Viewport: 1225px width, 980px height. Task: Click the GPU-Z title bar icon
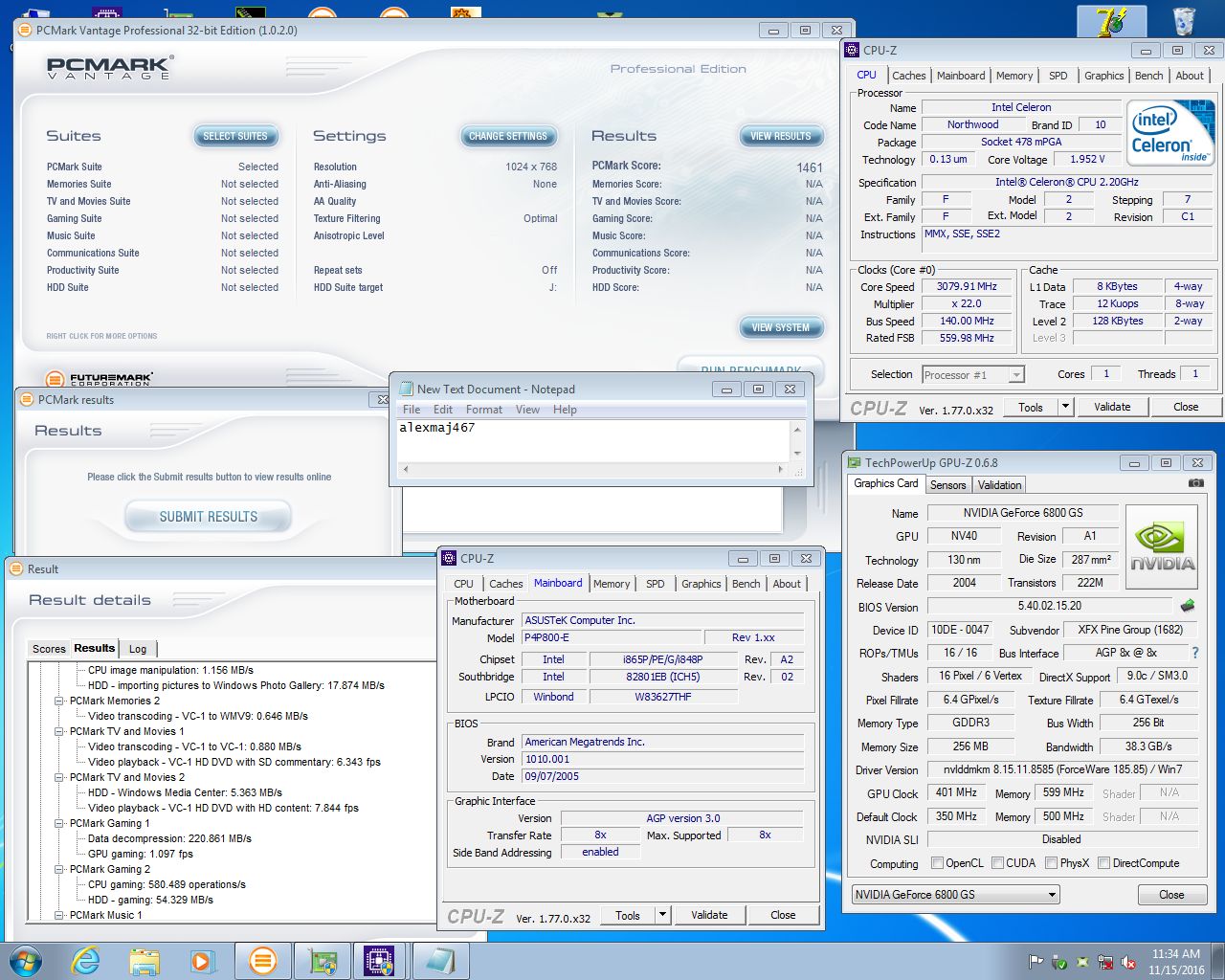point(855,462)
